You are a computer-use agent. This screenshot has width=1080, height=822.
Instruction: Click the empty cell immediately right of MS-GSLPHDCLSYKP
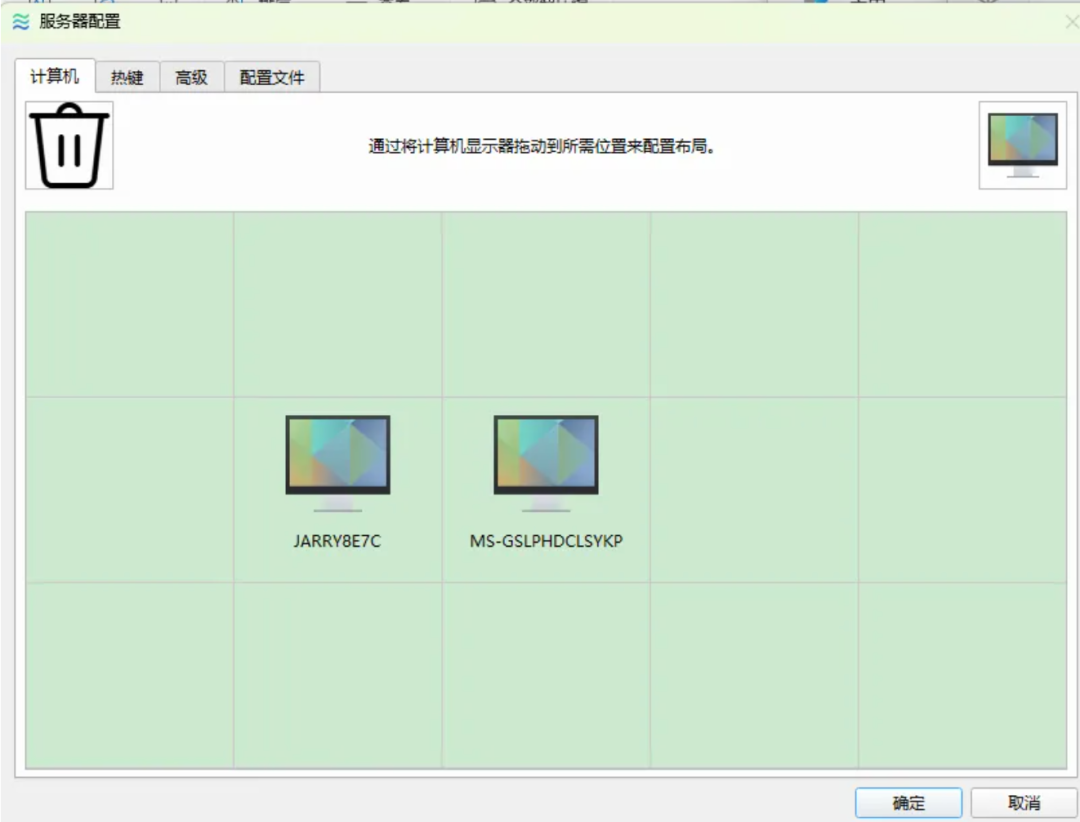click(754, 490)
